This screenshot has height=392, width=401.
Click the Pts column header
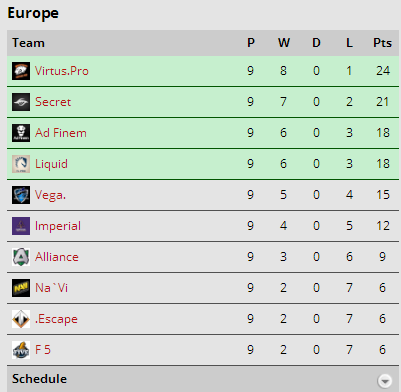click(x=382, y=43)
